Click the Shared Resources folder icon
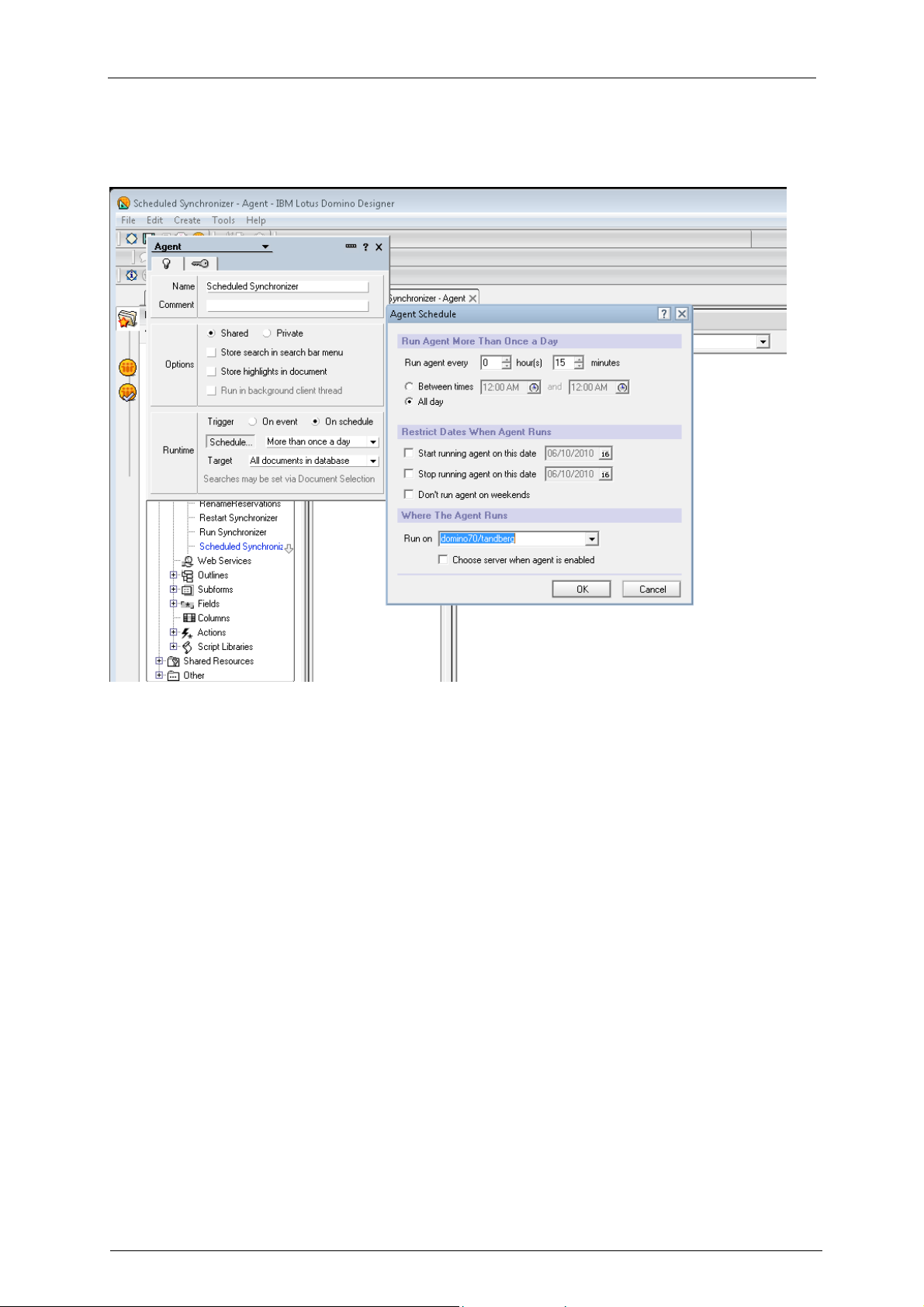Image resolution: width=924 pixels, height=1307 pixels. (x=174, y=662)
